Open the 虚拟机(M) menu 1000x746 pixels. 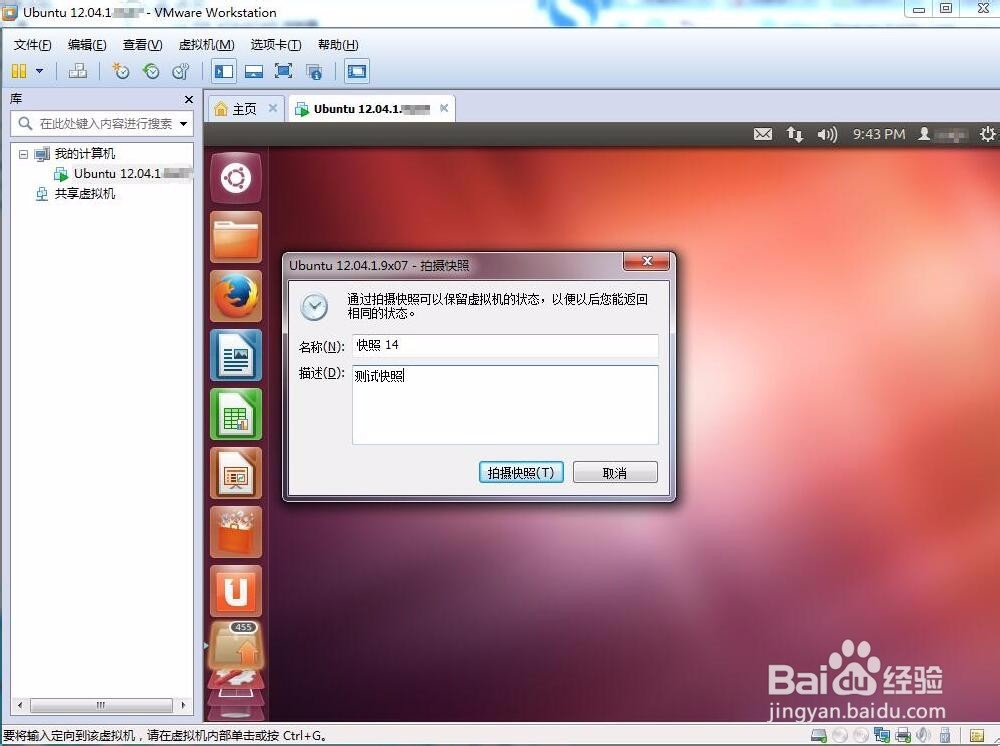point(205,44)
